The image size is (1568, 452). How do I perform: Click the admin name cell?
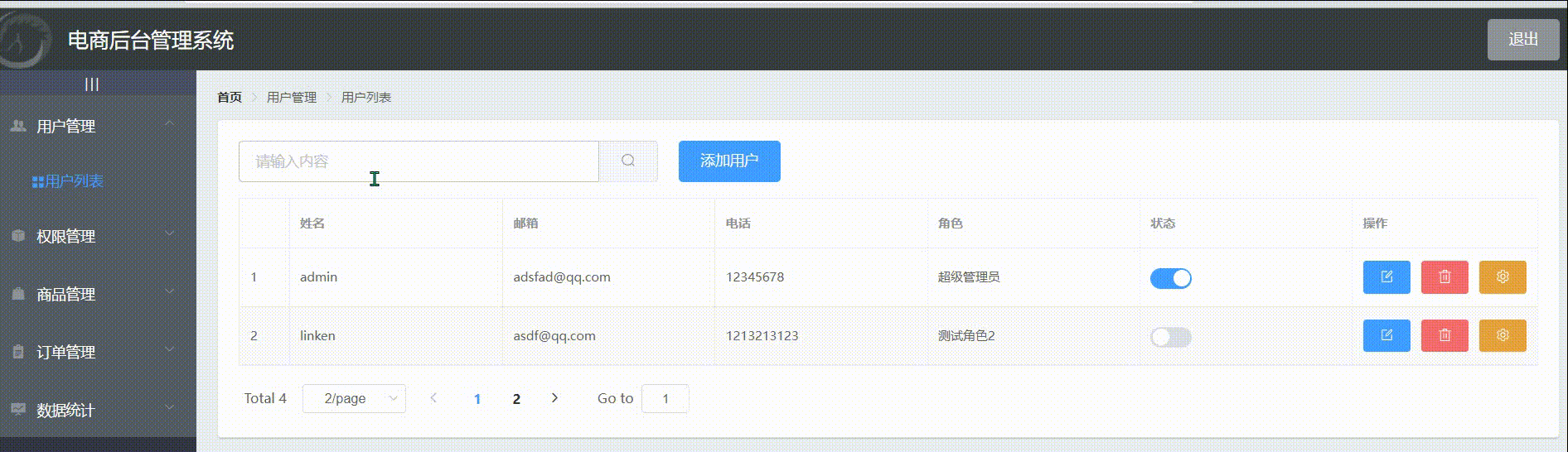(318, 277)
